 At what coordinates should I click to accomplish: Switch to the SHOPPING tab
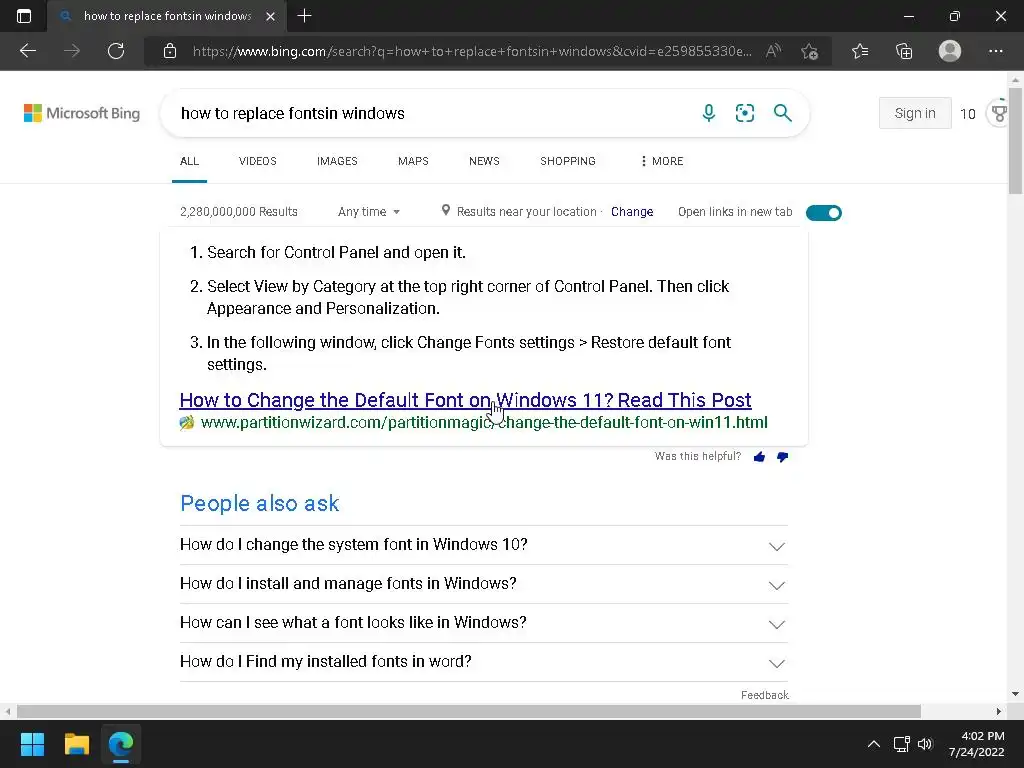[568, 161]
